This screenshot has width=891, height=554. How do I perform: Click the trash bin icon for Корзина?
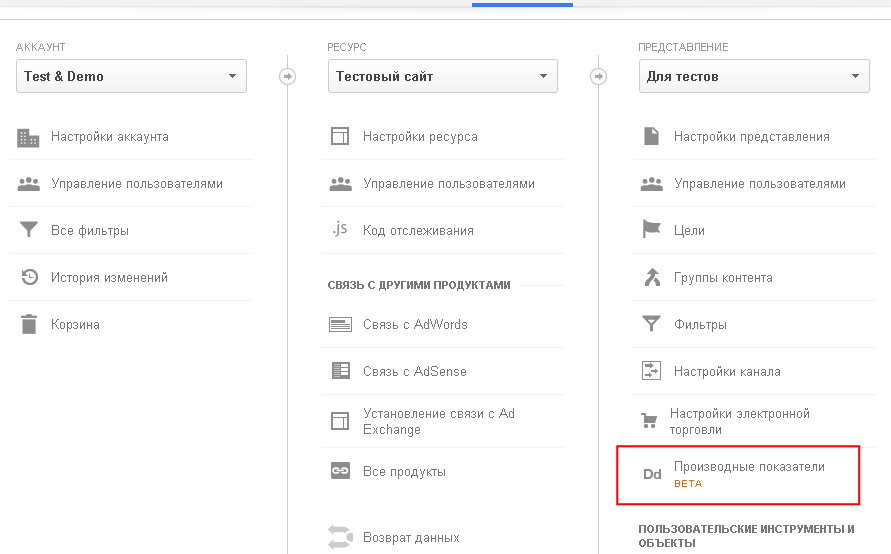pos(29,325)
